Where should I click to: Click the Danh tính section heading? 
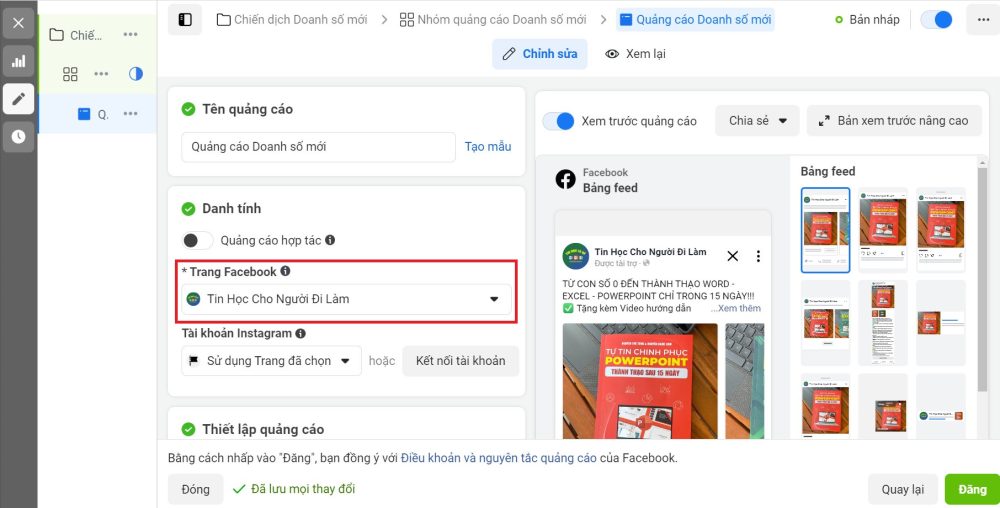(x=232, y=208)
